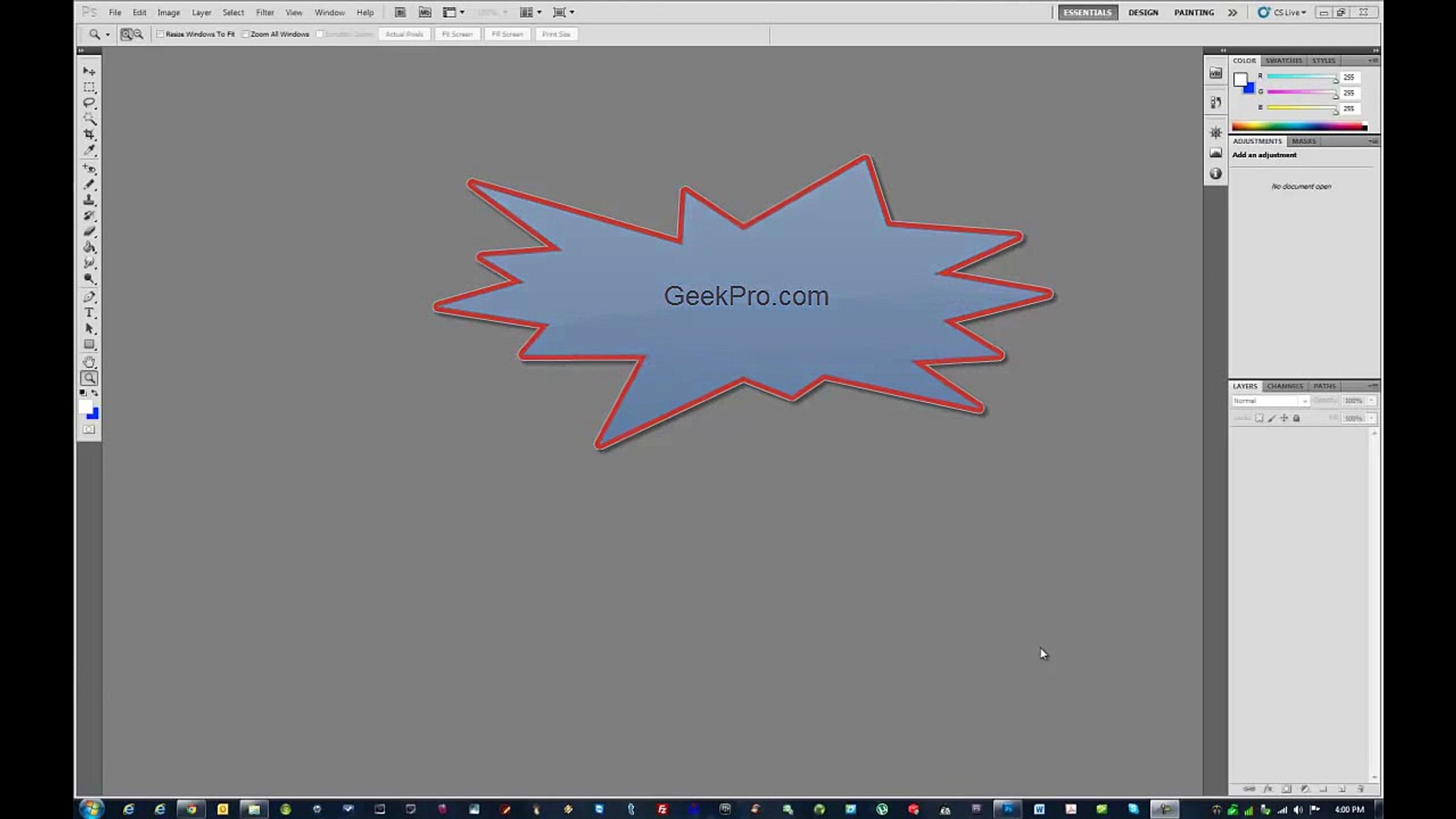Screen dimensions: 1456x819
Task: Enable Zoom All Windows checkbox
Action: click(245, 34)
